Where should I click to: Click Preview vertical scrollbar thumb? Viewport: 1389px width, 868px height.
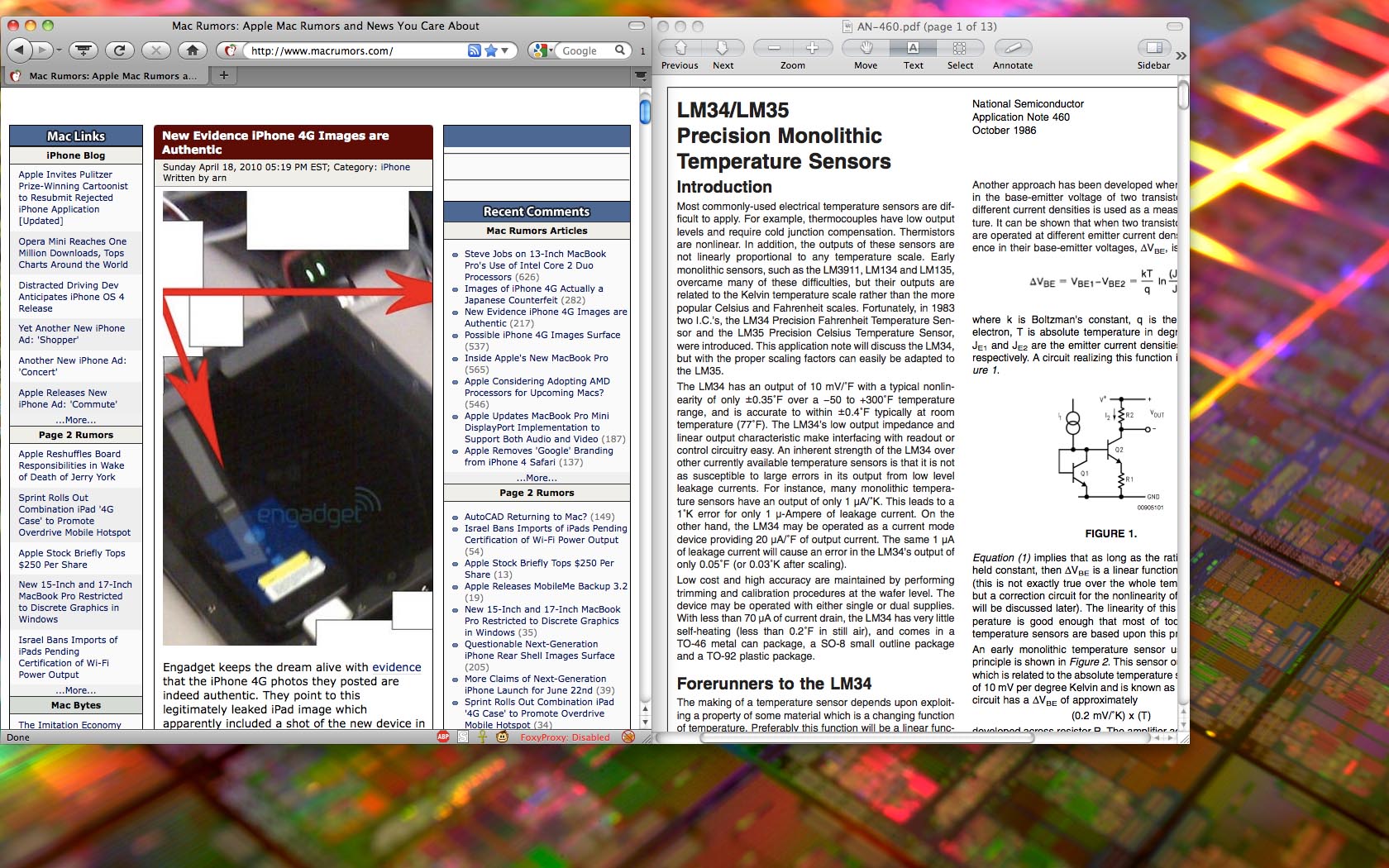click(x=1183, y=95)
